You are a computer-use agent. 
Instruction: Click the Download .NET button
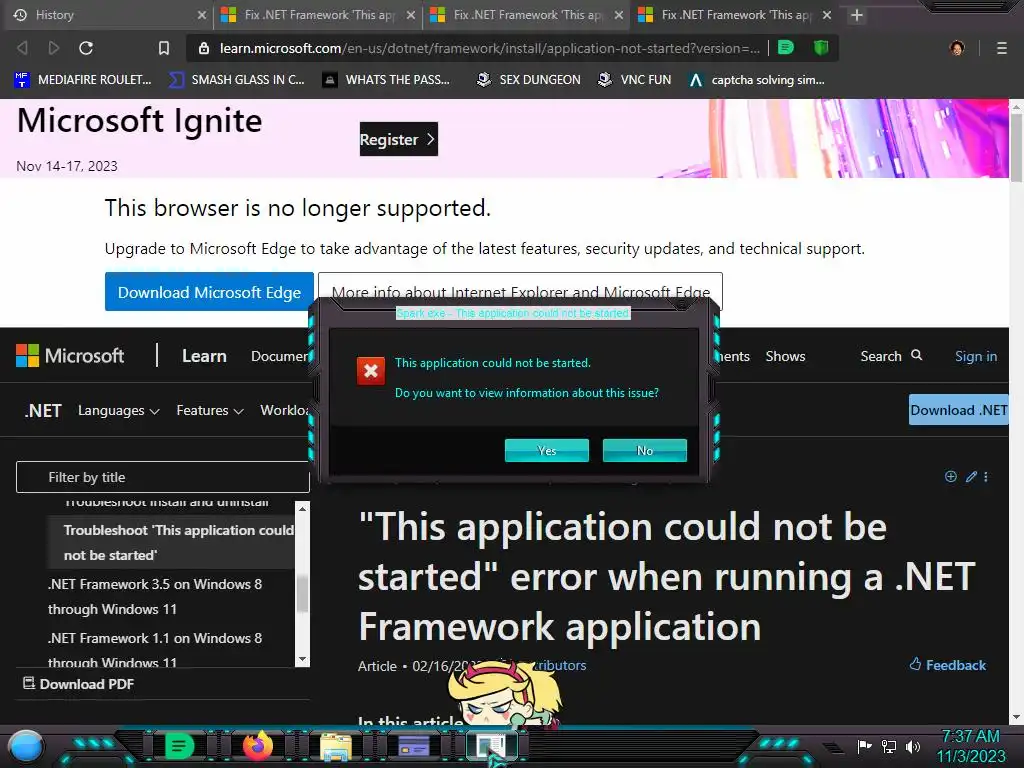tap(958, 410)
